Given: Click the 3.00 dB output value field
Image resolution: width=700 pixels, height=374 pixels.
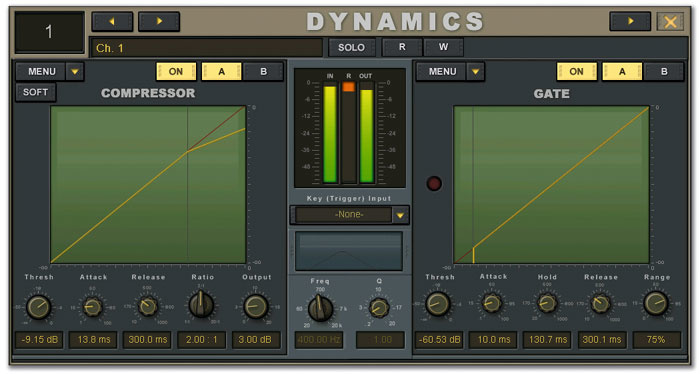Looking at the screenshot, I should tap(256, 340).
